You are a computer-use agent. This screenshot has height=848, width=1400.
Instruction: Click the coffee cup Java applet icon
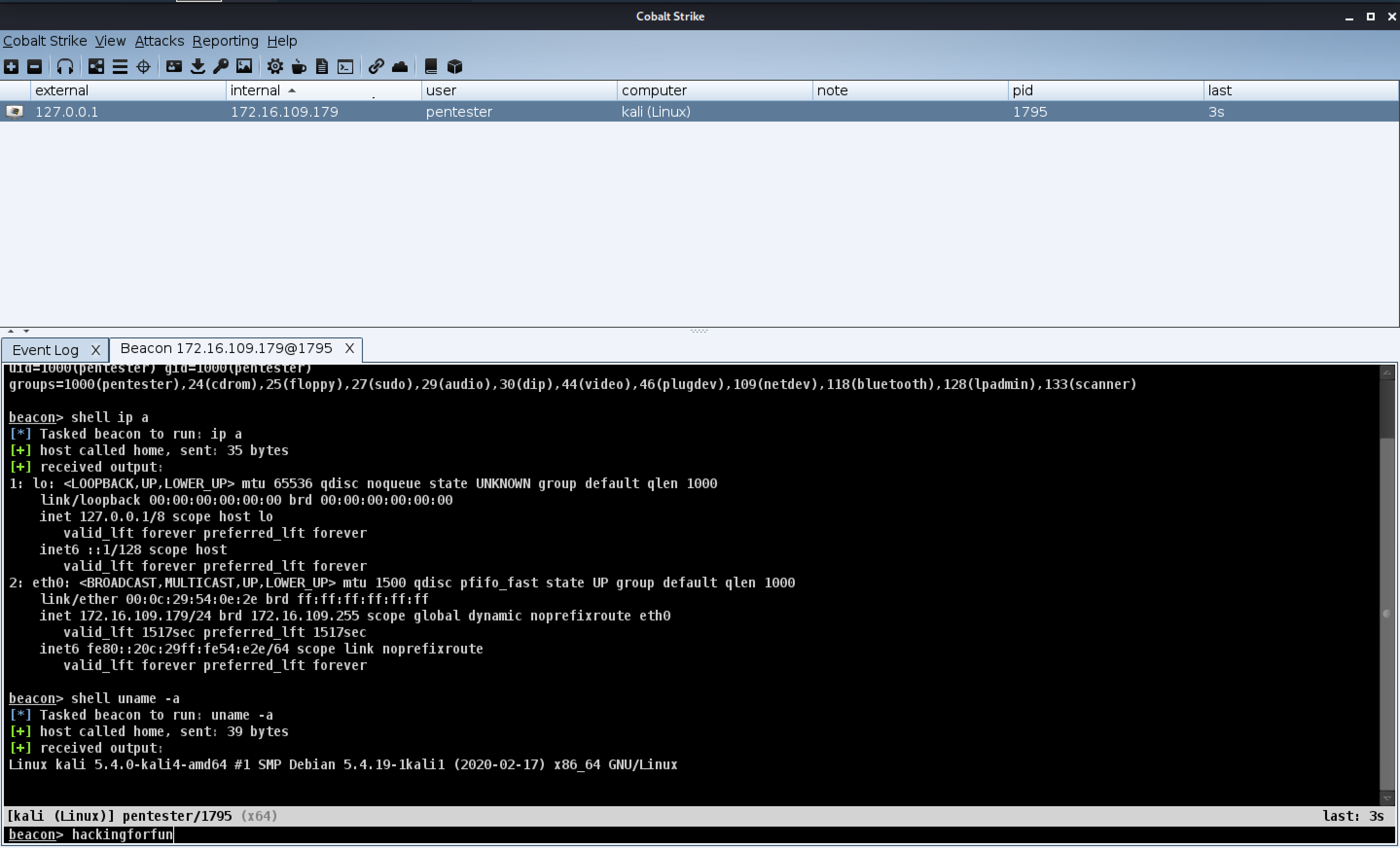299,67
